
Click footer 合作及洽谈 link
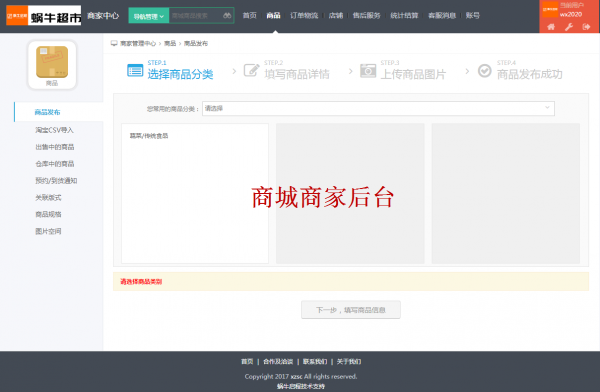coord(278,361)
